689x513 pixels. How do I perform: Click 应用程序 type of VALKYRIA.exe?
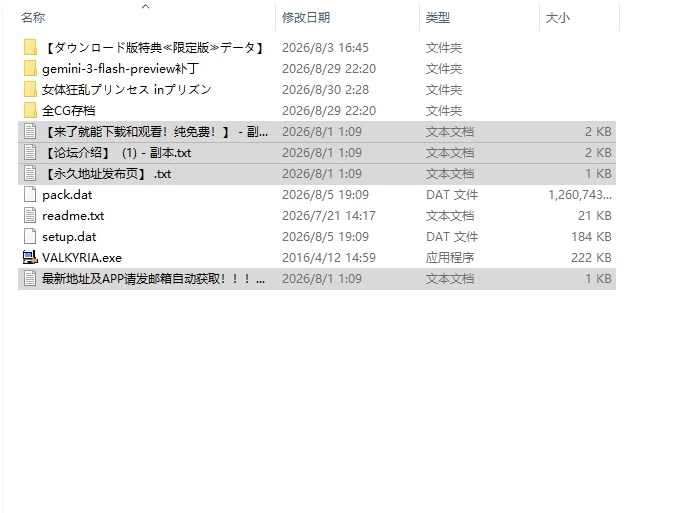coord(450,258)
